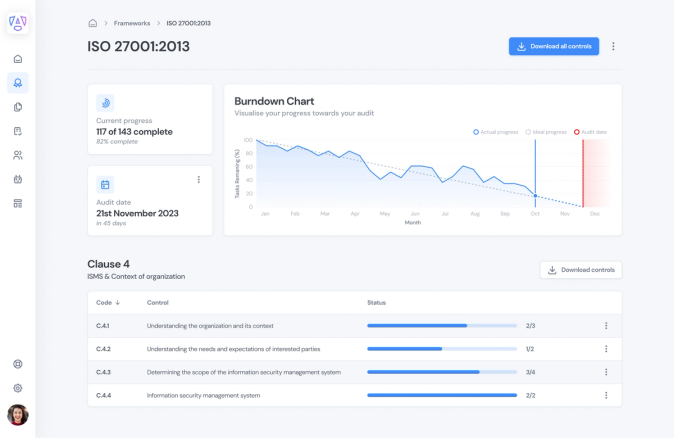
Task: Go to Frameworks breadcrumb
Action: click(132, 23)
